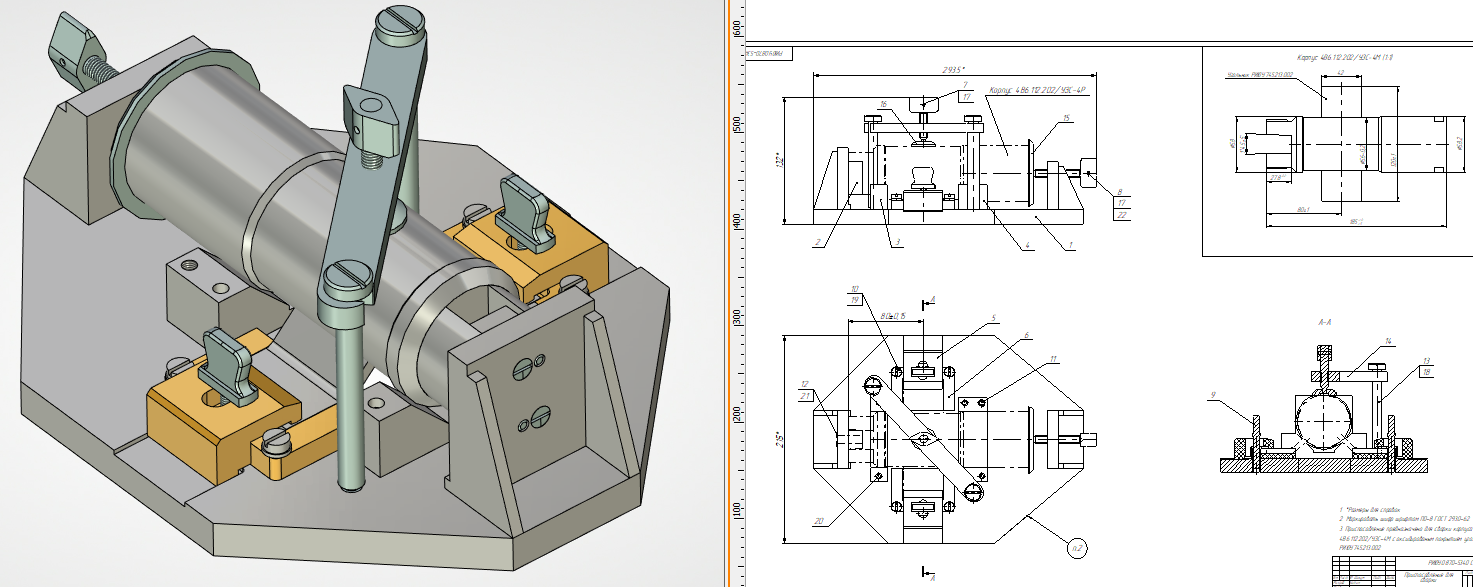Screen dimensions: 1473x587
Task: Select position number 11 callout
Action: pos(1053,358)
